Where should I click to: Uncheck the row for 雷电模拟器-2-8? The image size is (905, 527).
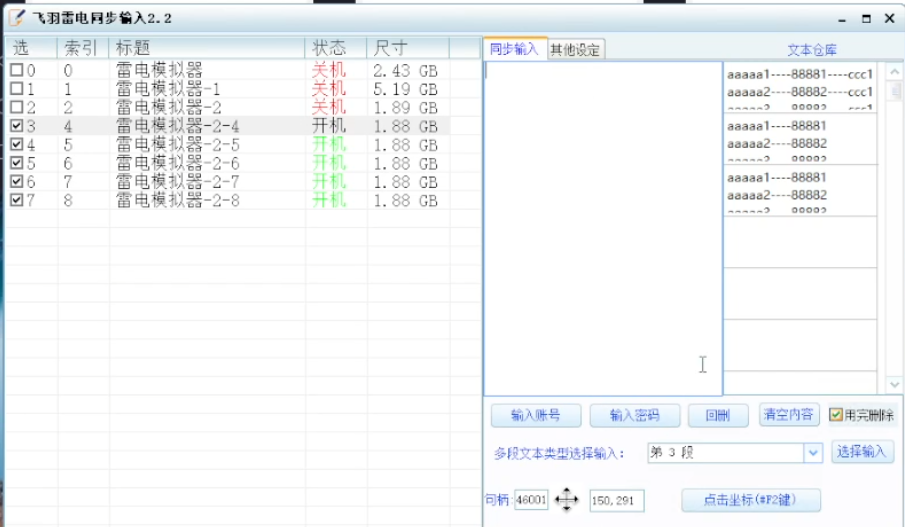[17, 200]
